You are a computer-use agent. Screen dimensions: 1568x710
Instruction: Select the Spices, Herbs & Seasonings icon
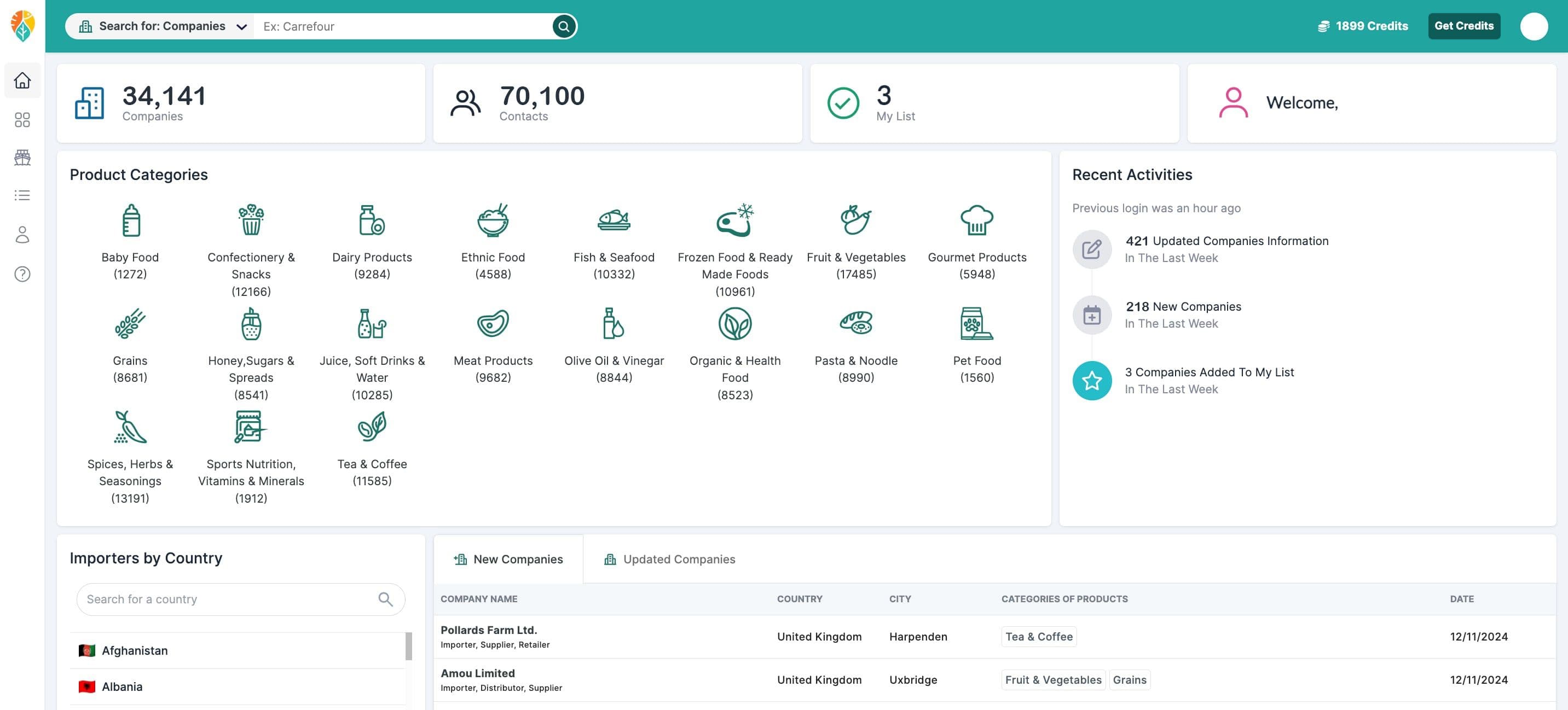pyautogui.click(x=130, y=427)
